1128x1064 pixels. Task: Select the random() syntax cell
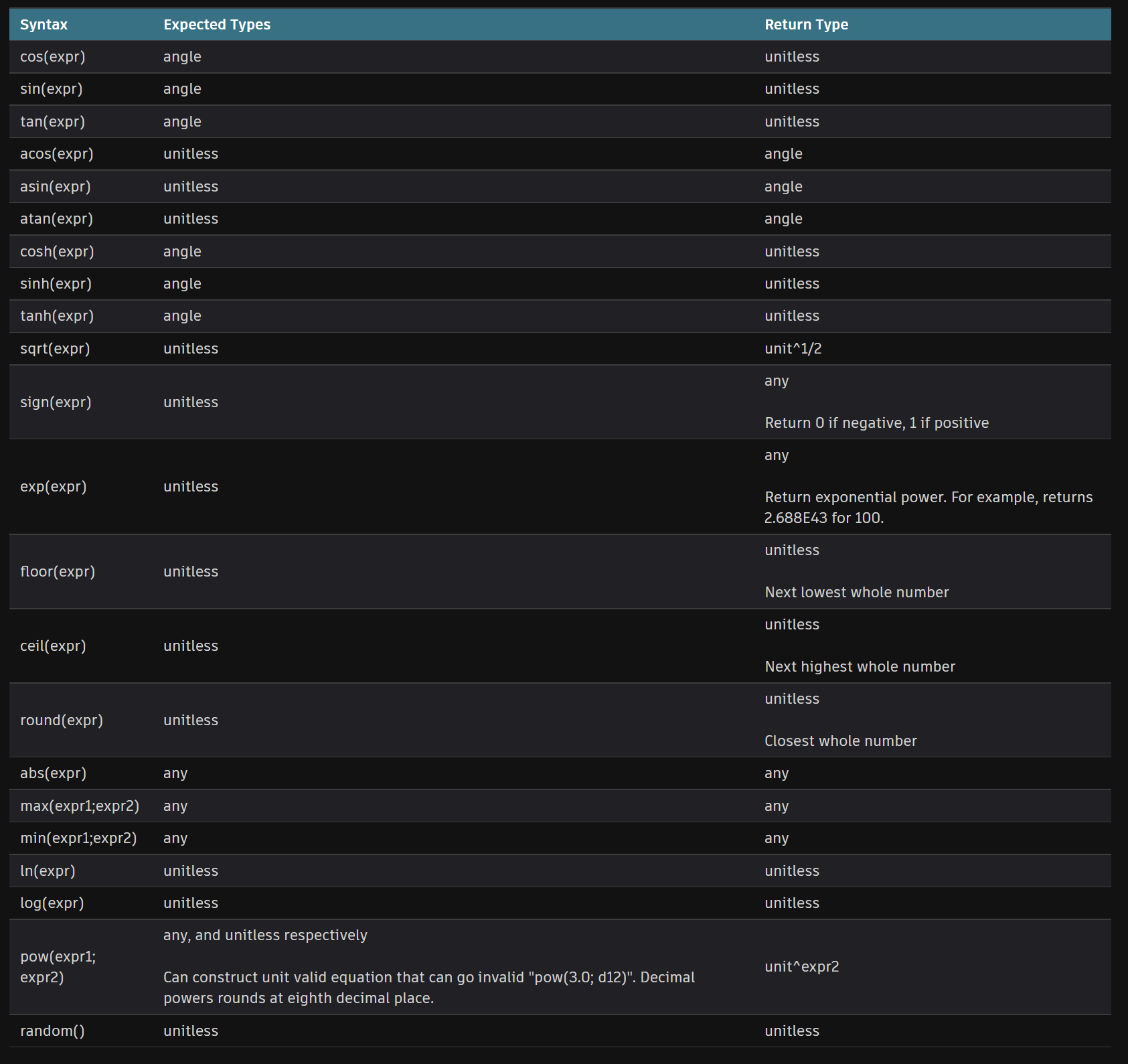point(52,1031)
